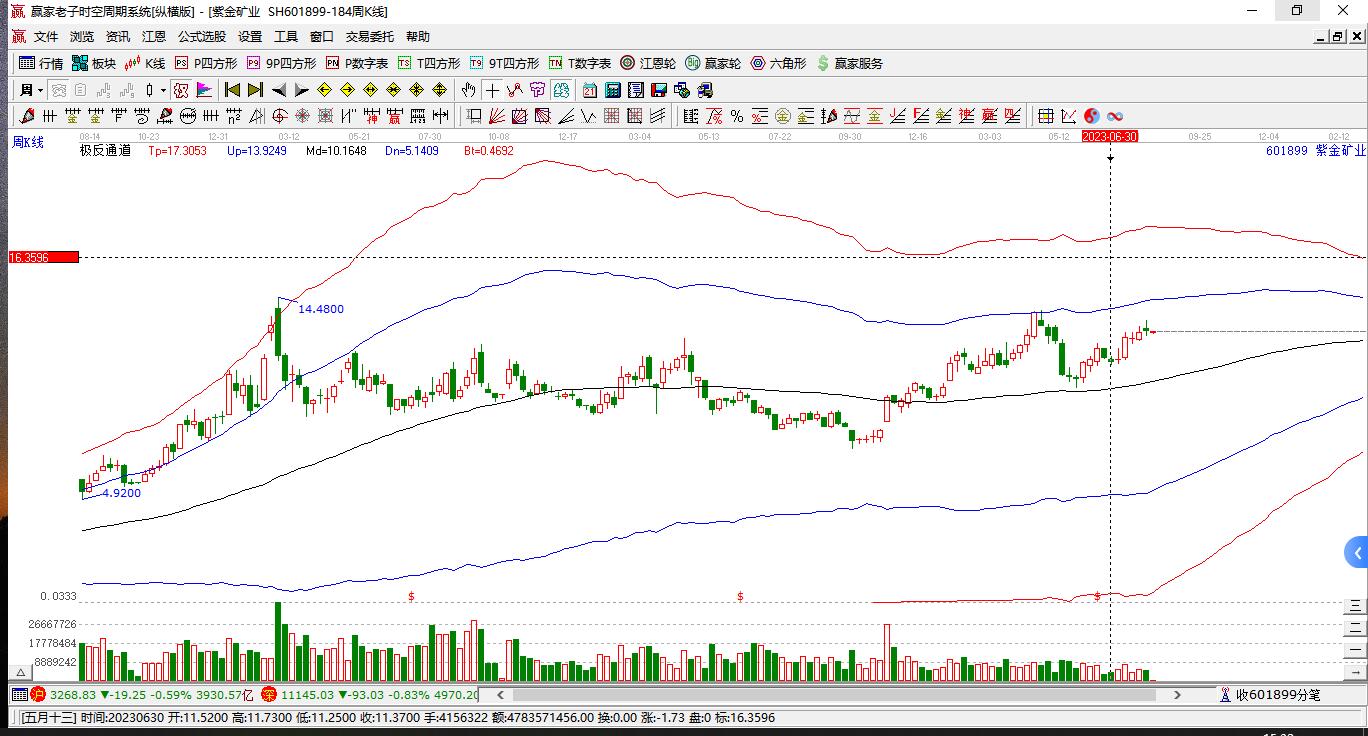This screenshot has height=736, width=1368.
Task: Toggle the crosshair cursor tool
Action: 493,90
